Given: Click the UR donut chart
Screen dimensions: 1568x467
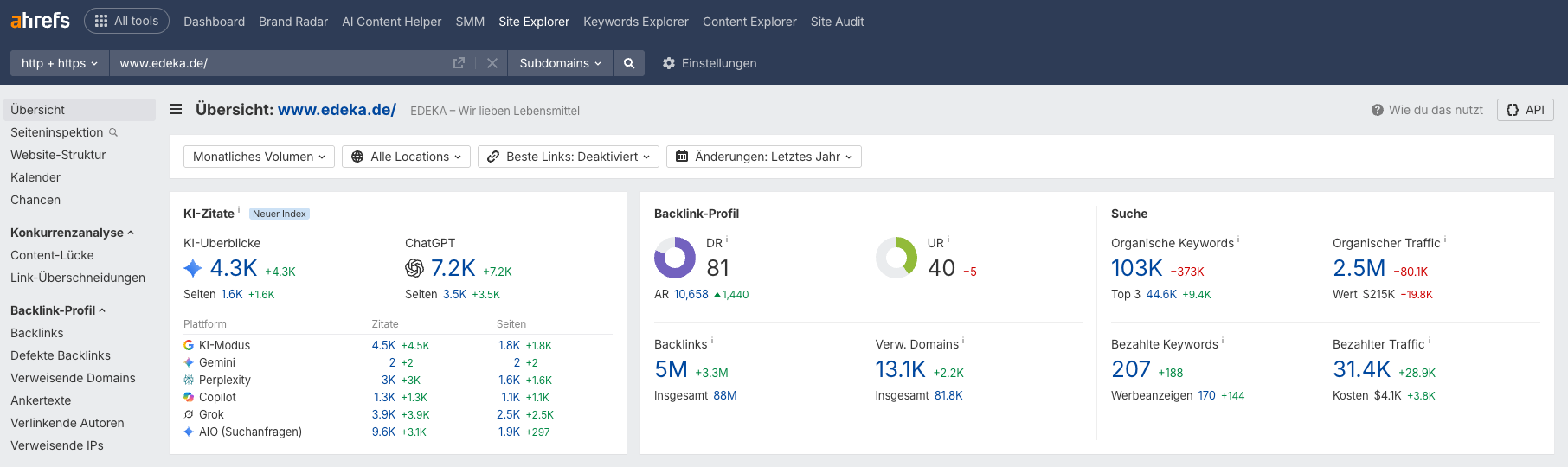Looking at the screenshot, I should click(896, 258).
